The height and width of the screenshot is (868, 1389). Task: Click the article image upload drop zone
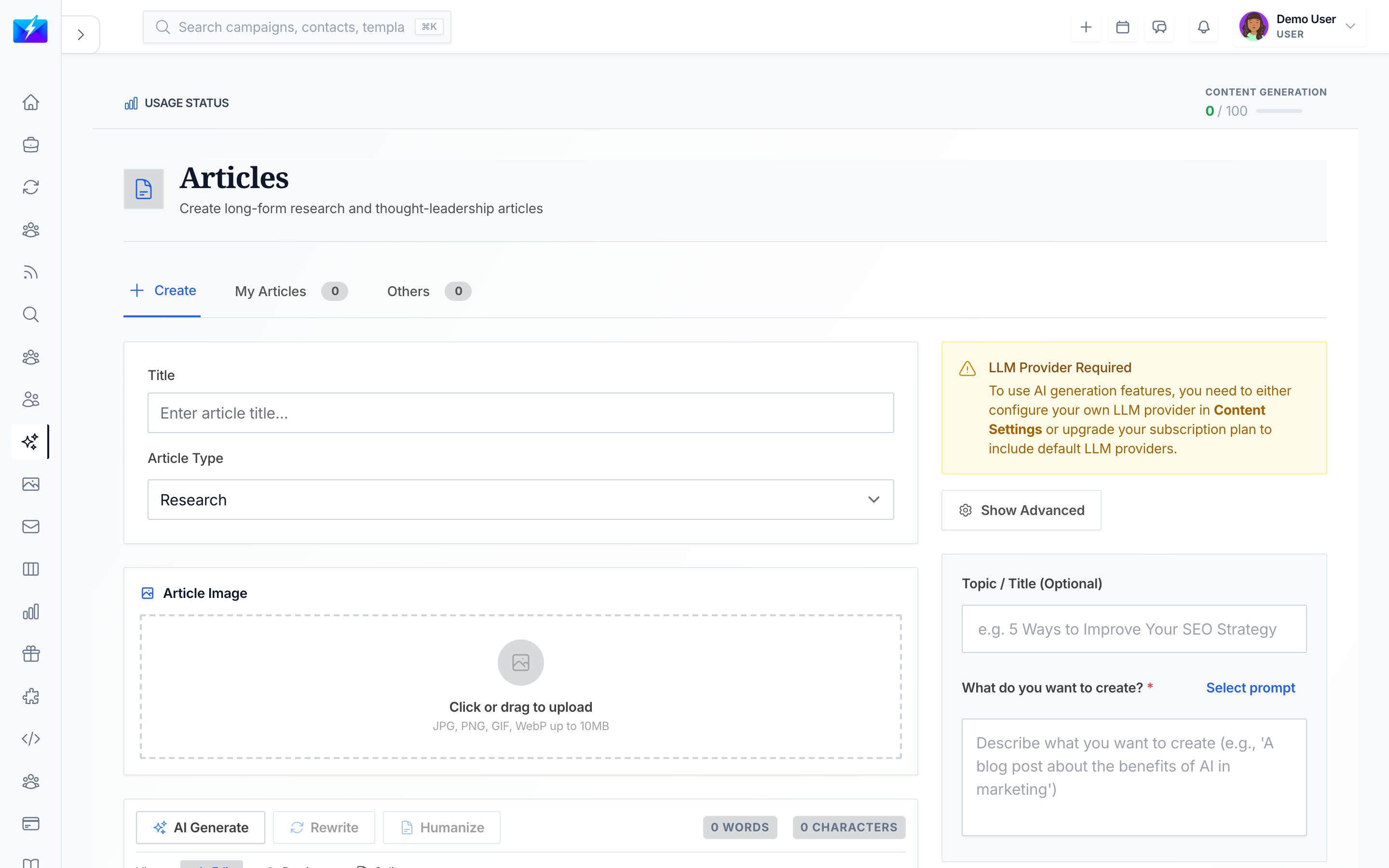coord(520,687)
